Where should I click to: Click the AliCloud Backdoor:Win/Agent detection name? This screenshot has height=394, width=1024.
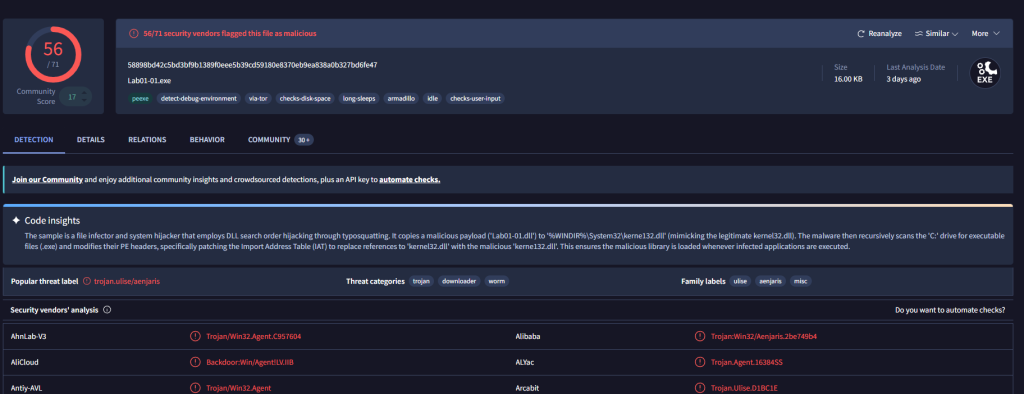click(x=250, y=362)
